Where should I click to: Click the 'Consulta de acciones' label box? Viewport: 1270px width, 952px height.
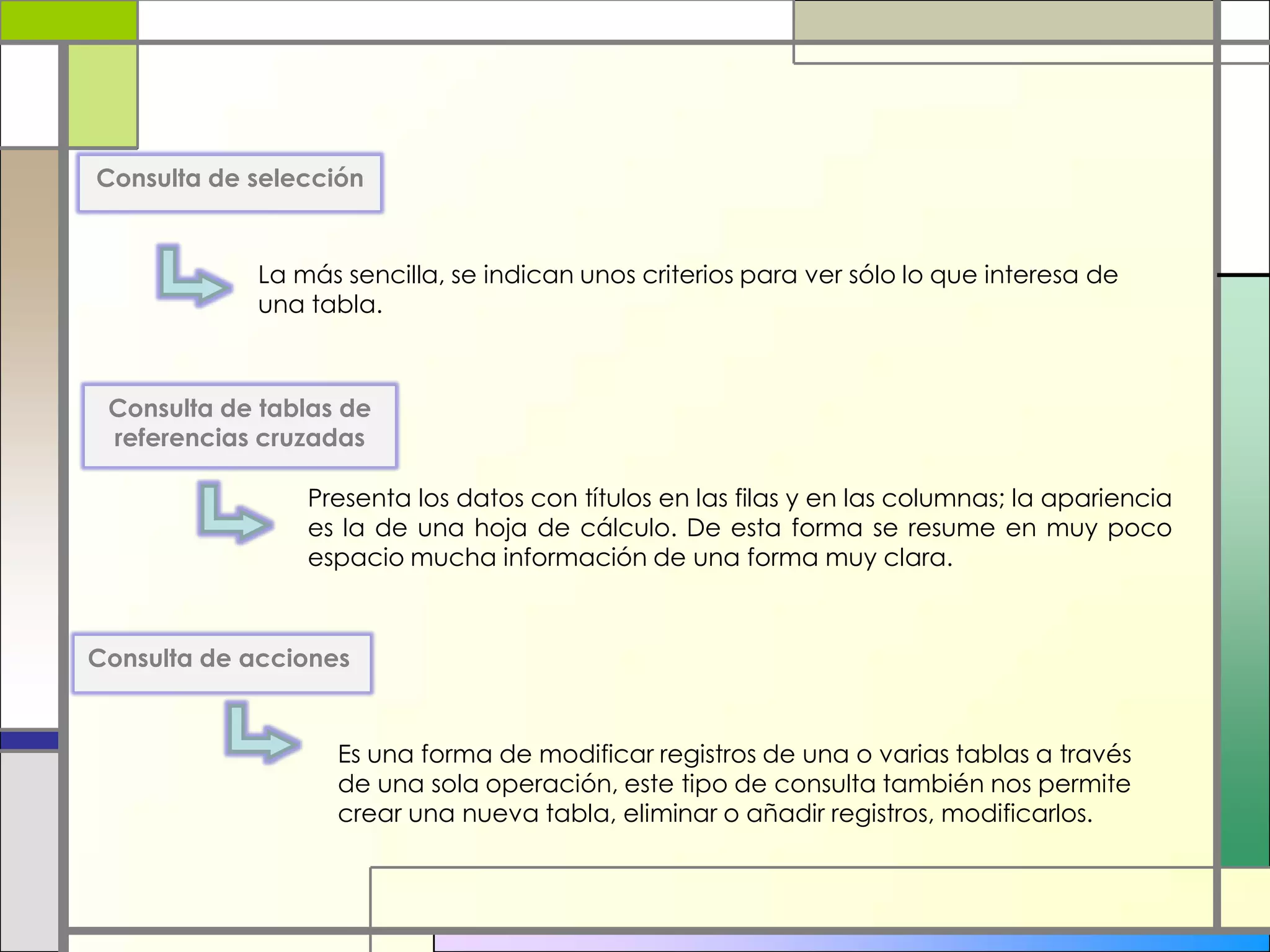222,663
